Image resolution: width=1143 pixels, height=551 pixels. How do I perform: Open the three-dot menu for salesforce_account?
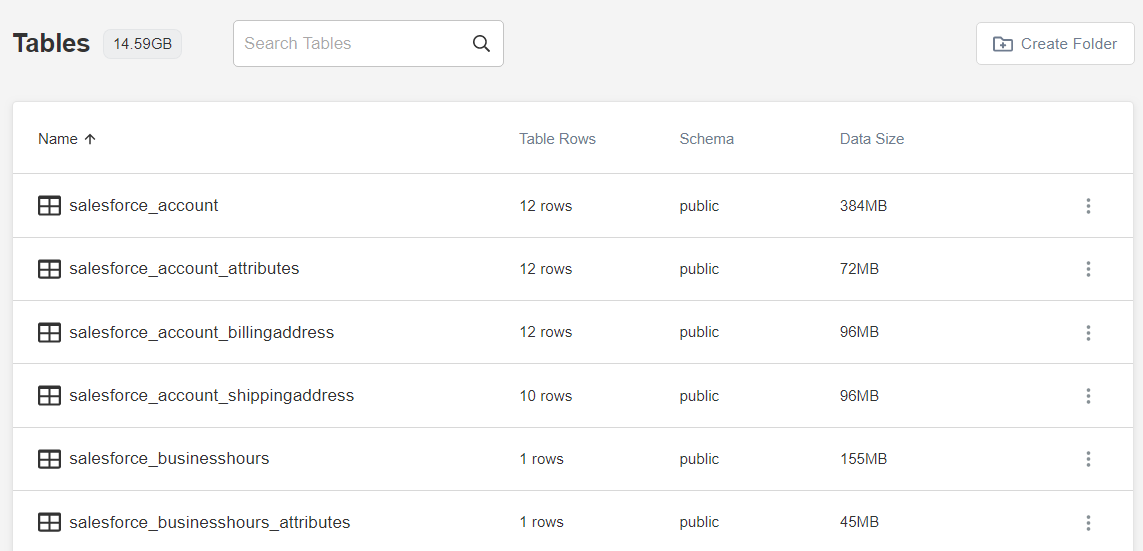click(1088, 206)
